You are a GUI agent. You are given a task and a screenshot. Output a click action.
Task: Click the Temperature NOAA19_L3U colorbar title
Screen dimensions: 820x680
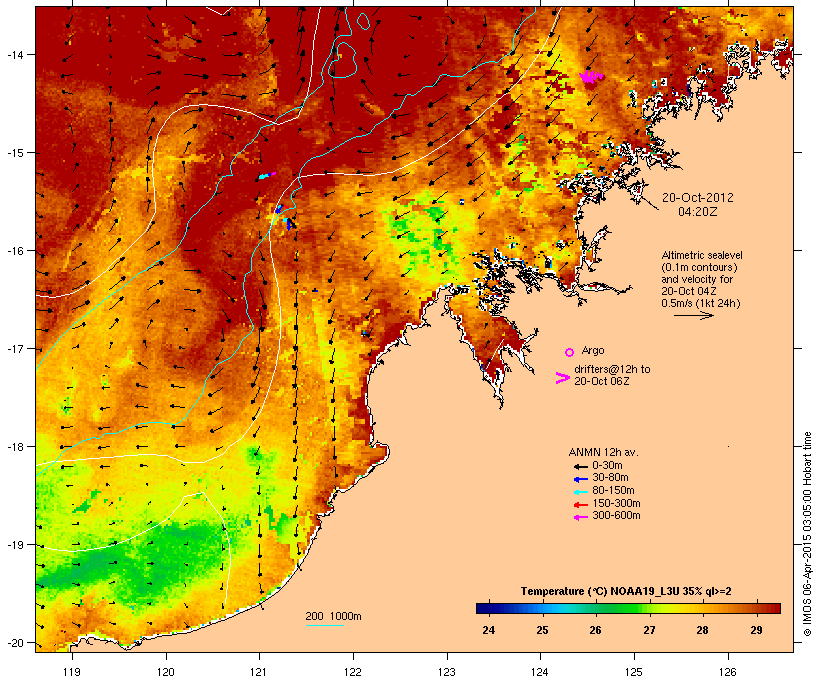626,591
